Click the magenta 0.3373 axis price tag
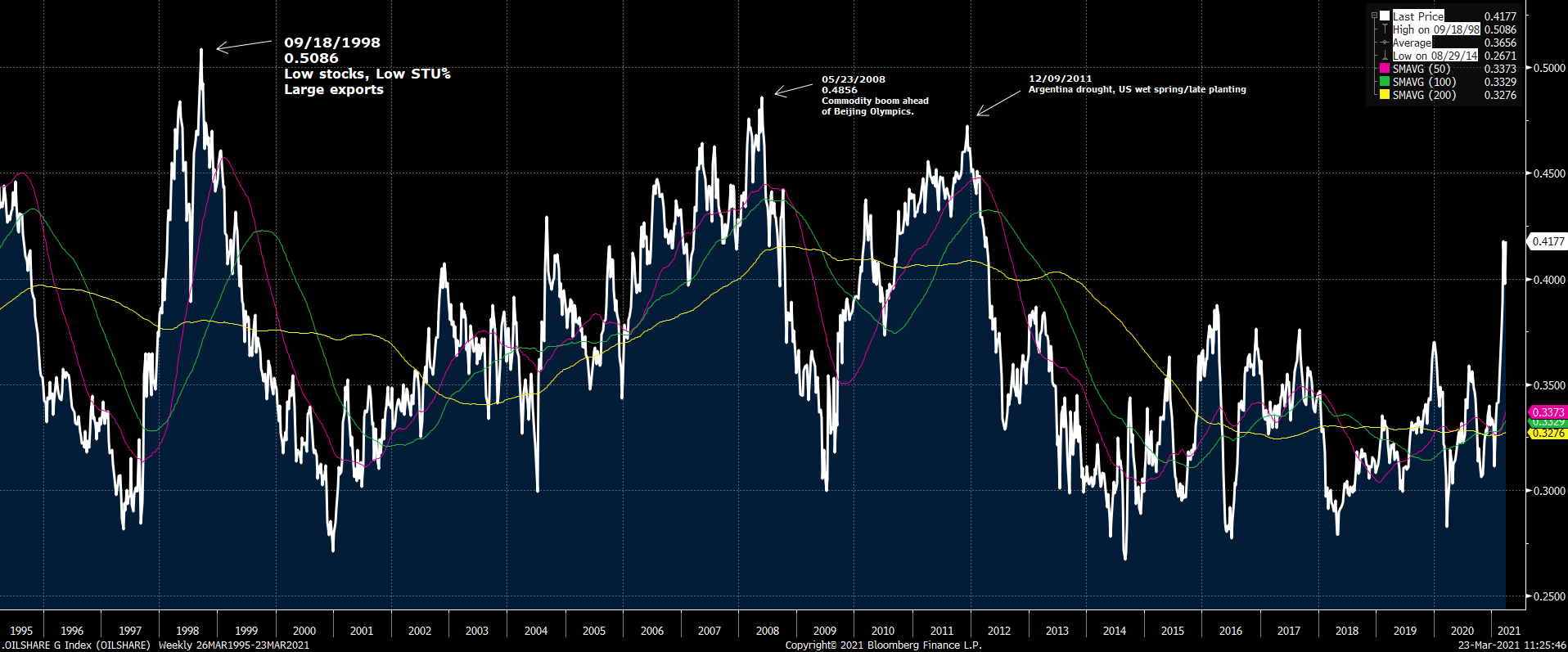This screenshot has width=1568, height=652. tap(1548, 412)
